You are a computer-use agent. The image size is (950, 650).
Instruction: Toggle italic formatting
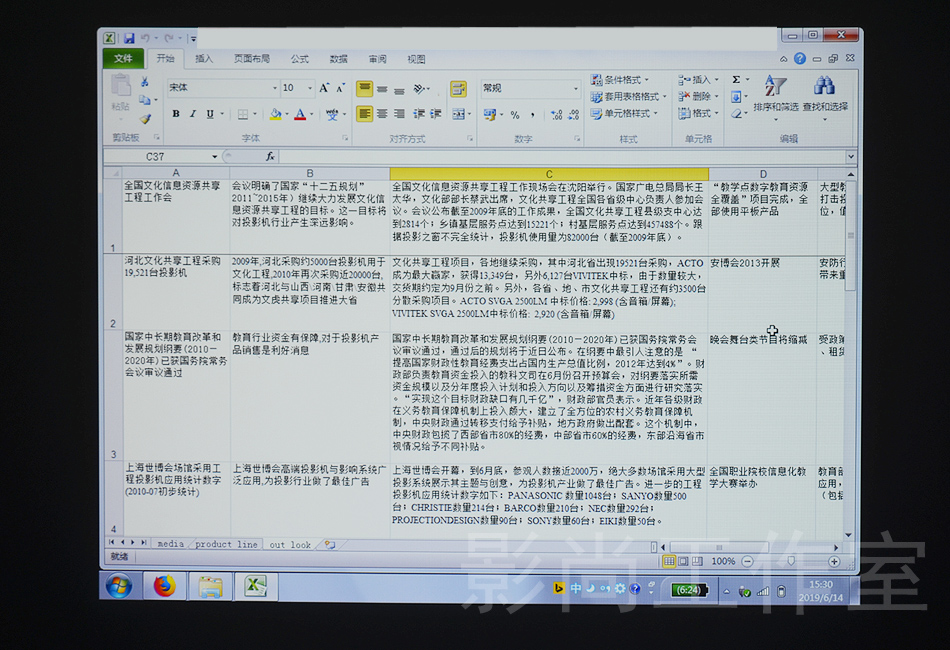click(x=193, y=114)
